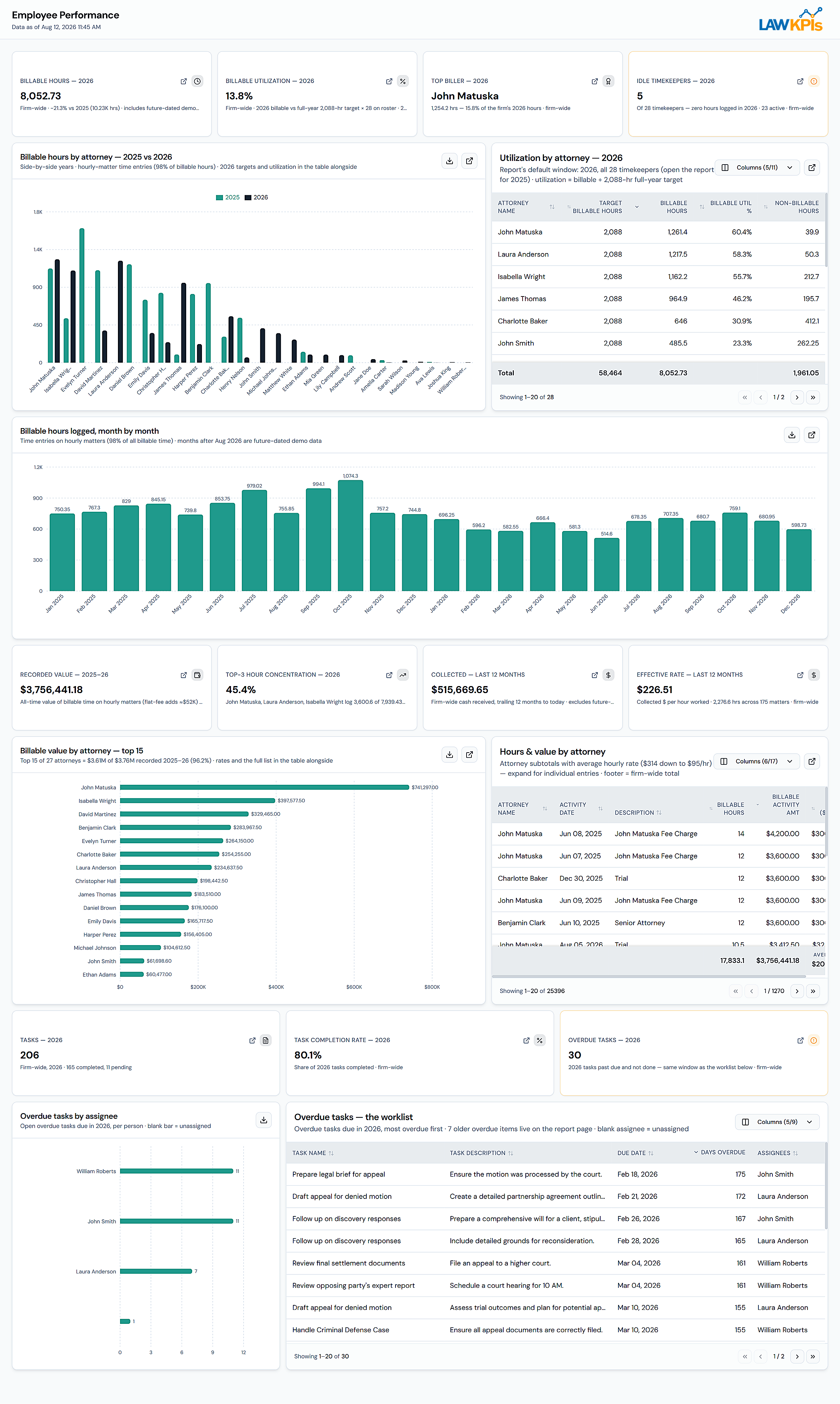This screenshot has width=840, height=1404.
Task: Expand month by month billable hours chart
Action: point(812,435)
